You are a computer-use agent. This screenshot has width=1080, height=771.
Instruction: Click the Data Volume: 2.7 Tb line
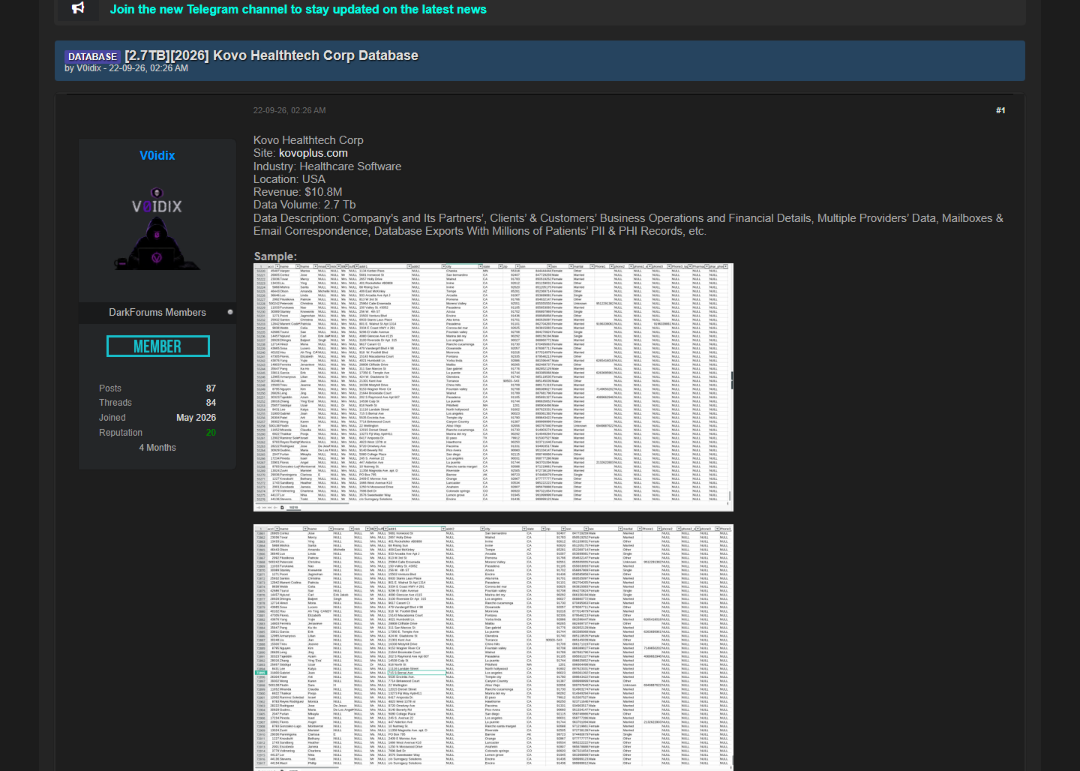(304, 205)
